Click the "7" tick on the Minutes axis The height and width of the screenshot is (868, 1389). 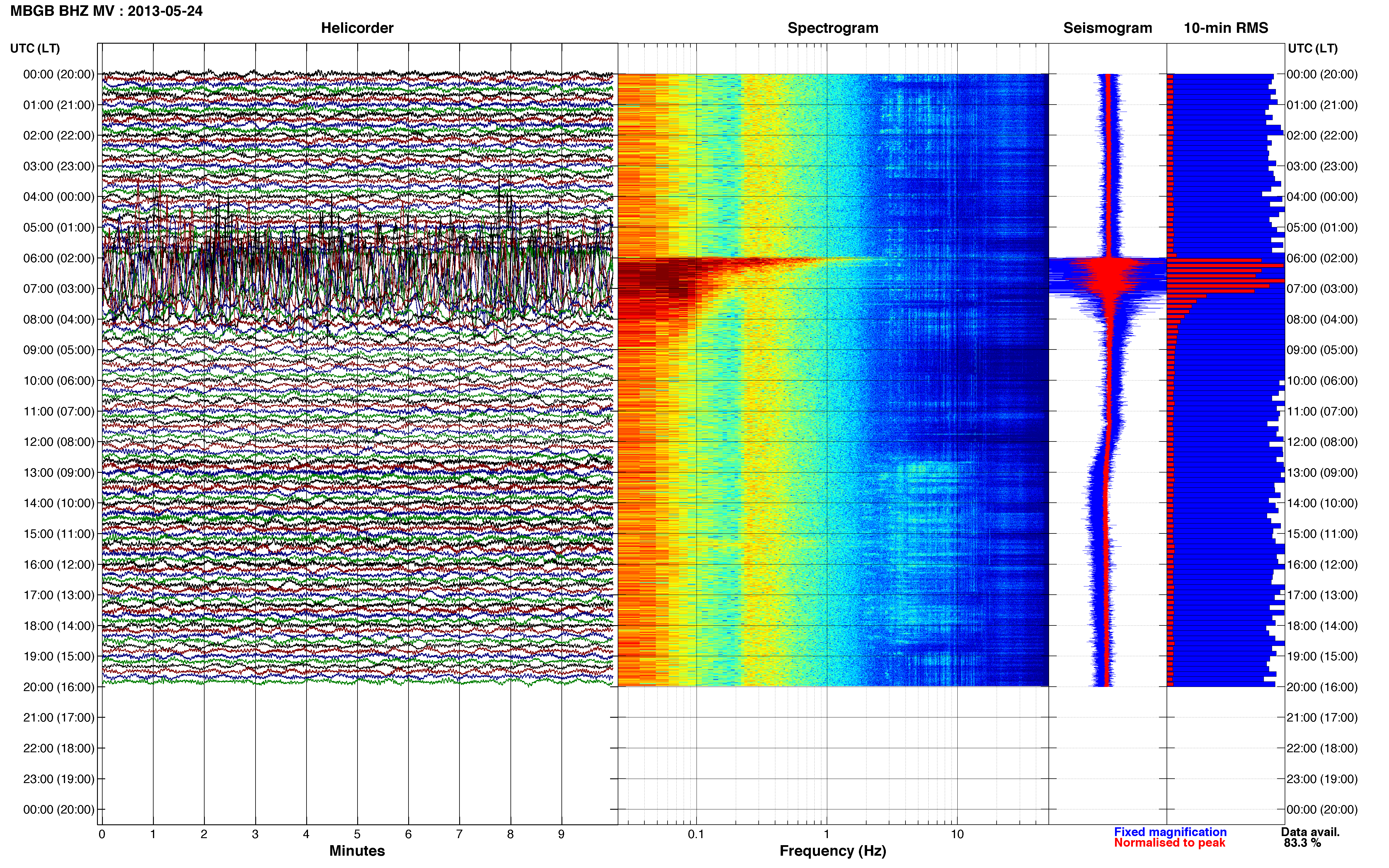point(459,834)
